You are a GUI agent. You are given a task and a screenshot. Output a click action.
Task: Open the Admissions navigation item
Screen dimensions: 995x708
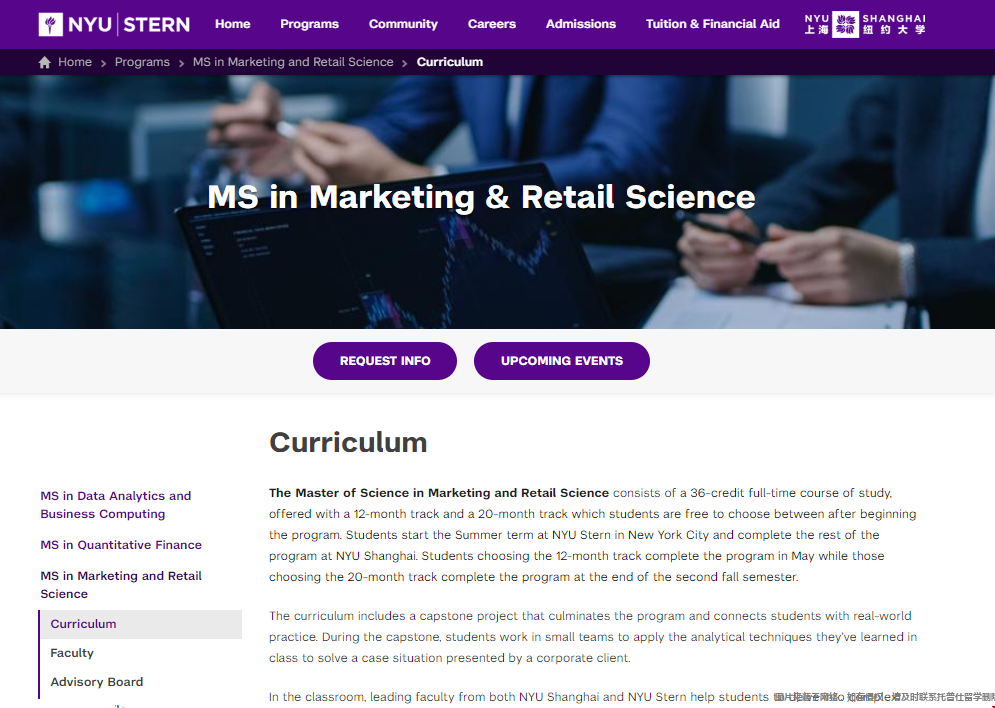click(x=581, y=24)
